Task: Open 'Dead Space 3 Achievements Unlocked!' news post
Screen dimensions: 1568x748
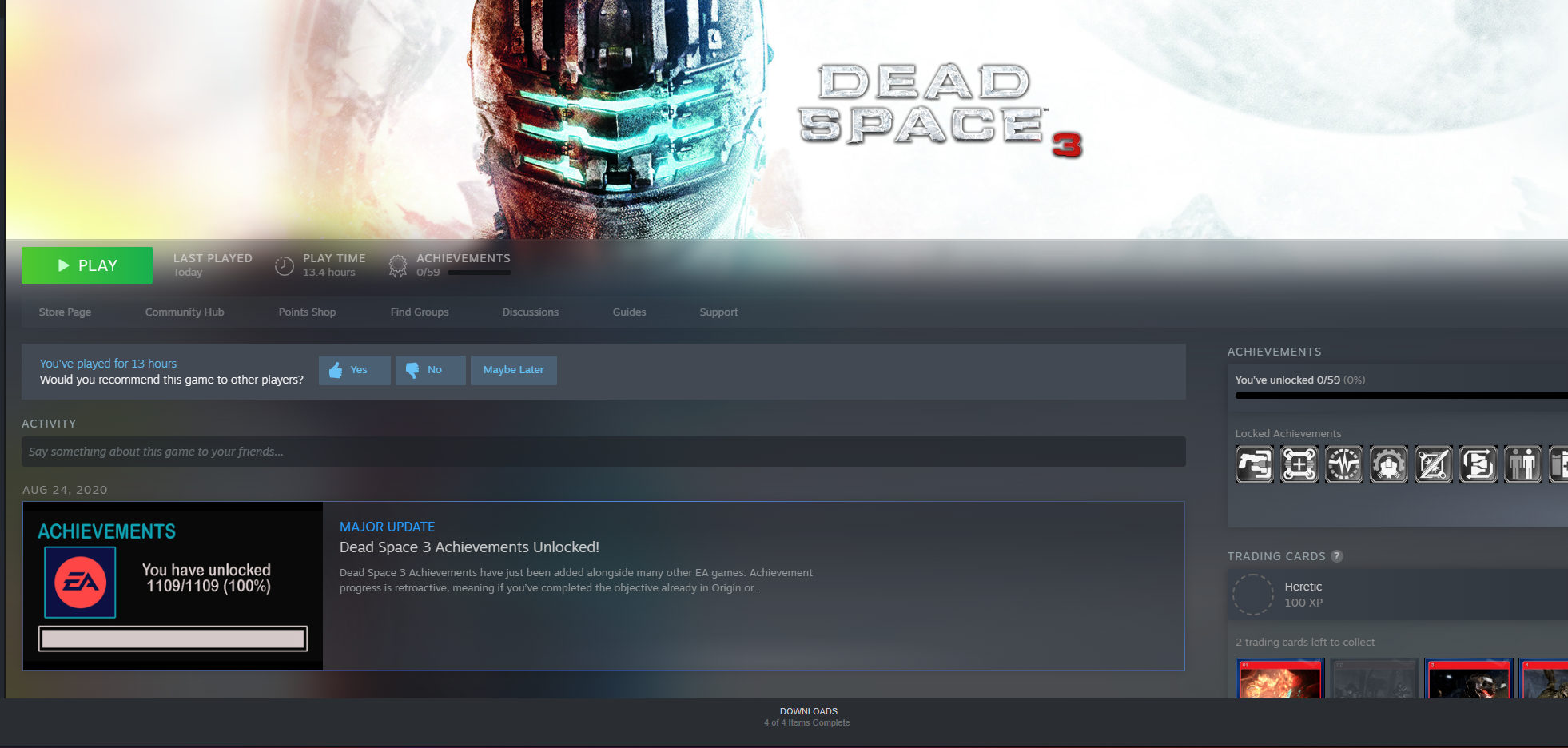Action: coord(469,547)
